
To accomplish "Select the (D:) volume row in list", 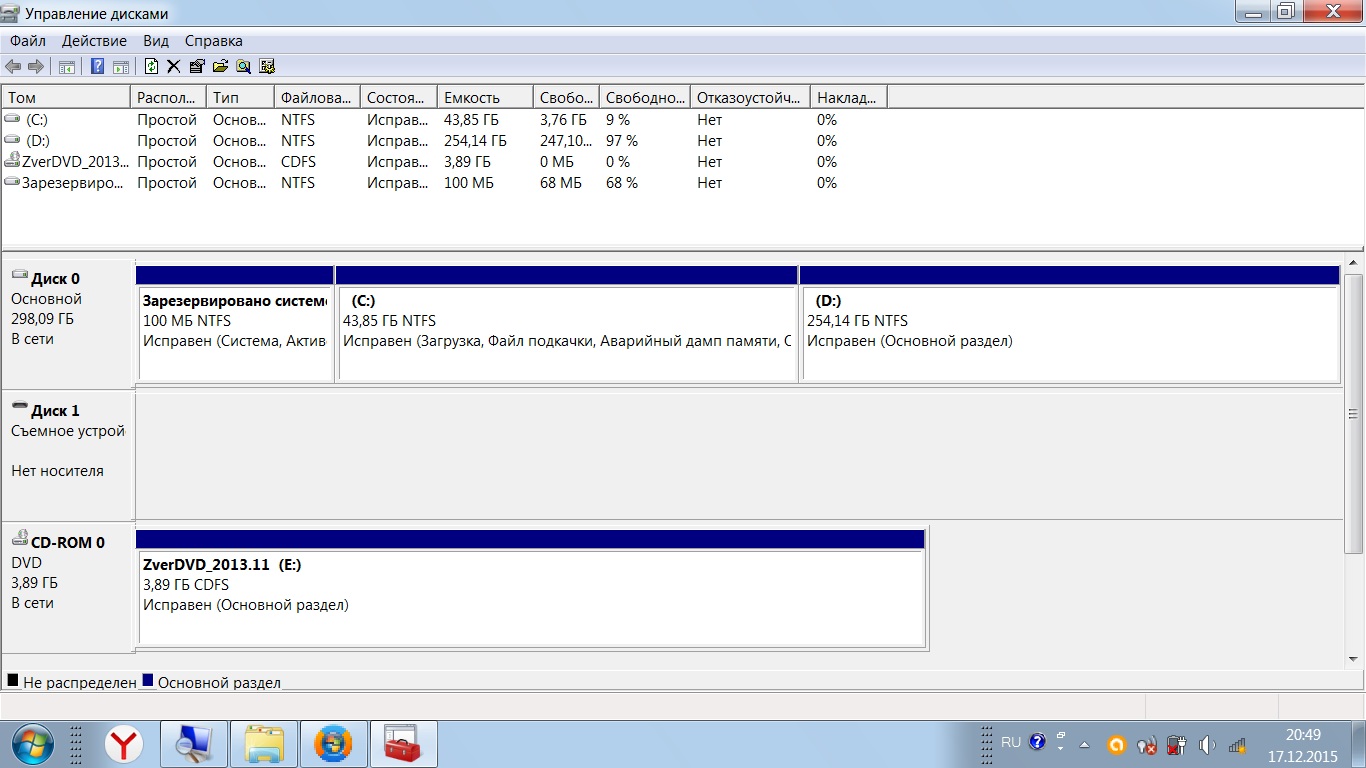I will point(38,141).
